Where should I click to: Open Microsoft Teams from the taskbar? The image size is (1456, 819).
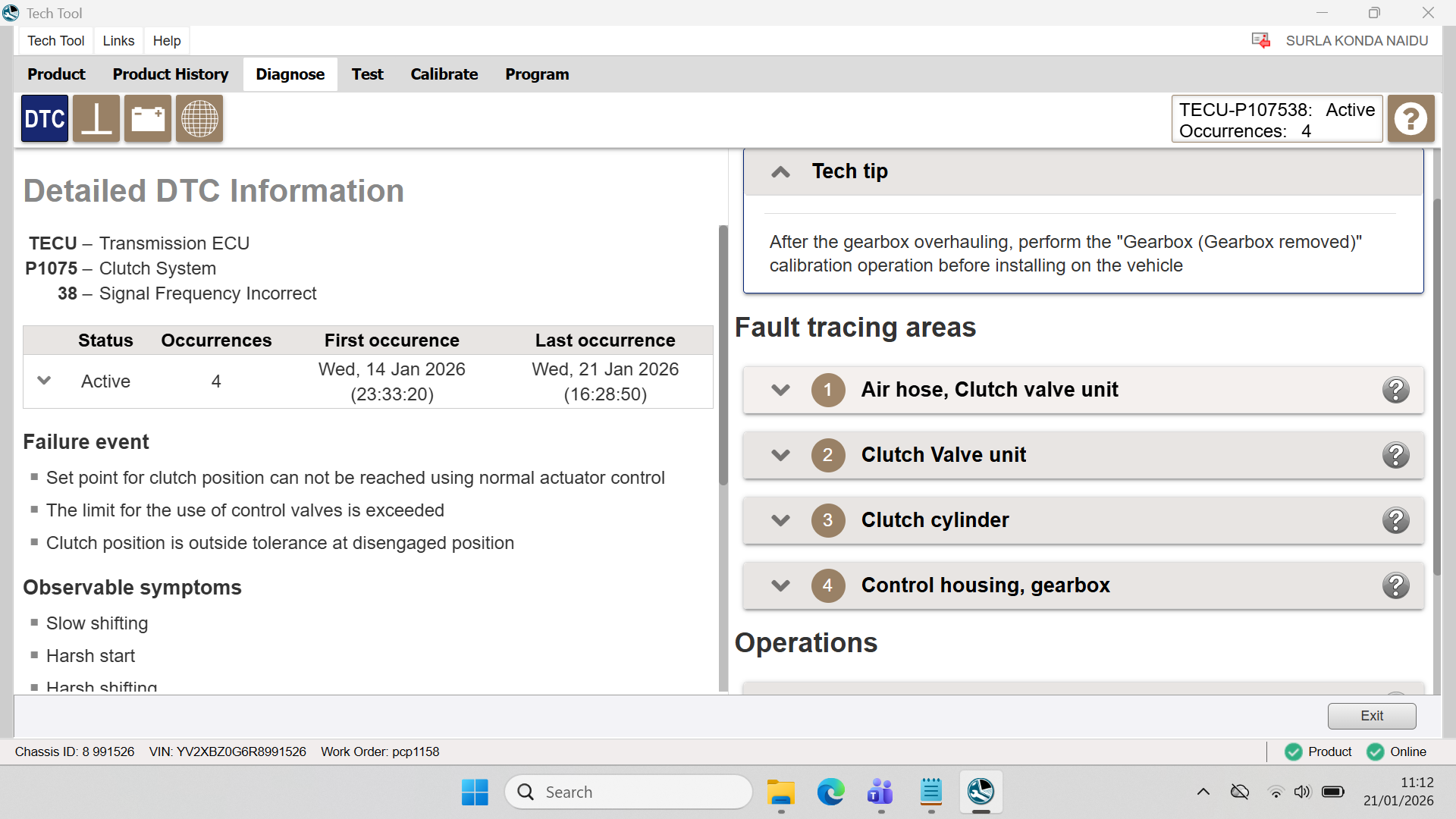point(880,792)
